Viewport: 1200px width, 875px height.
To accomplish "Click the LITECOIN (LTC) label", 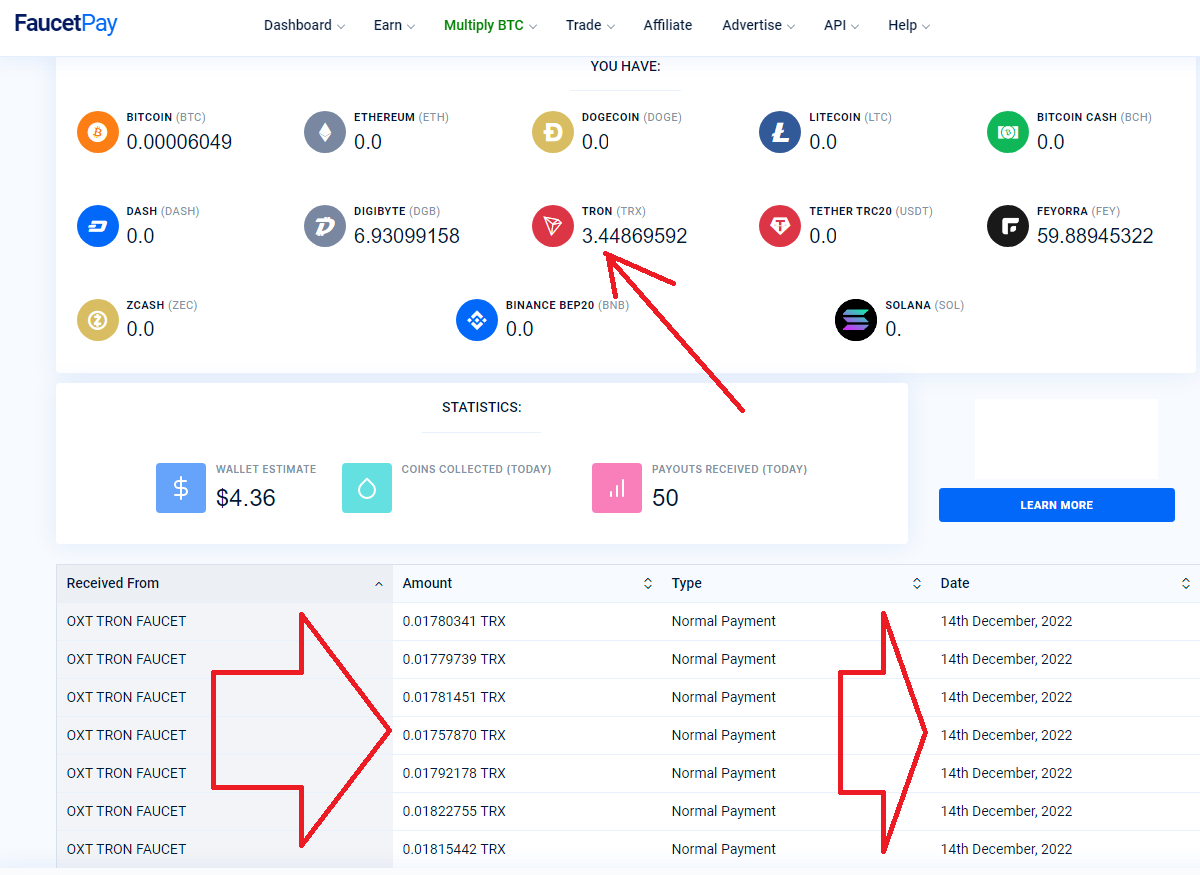I will point(851,117).
